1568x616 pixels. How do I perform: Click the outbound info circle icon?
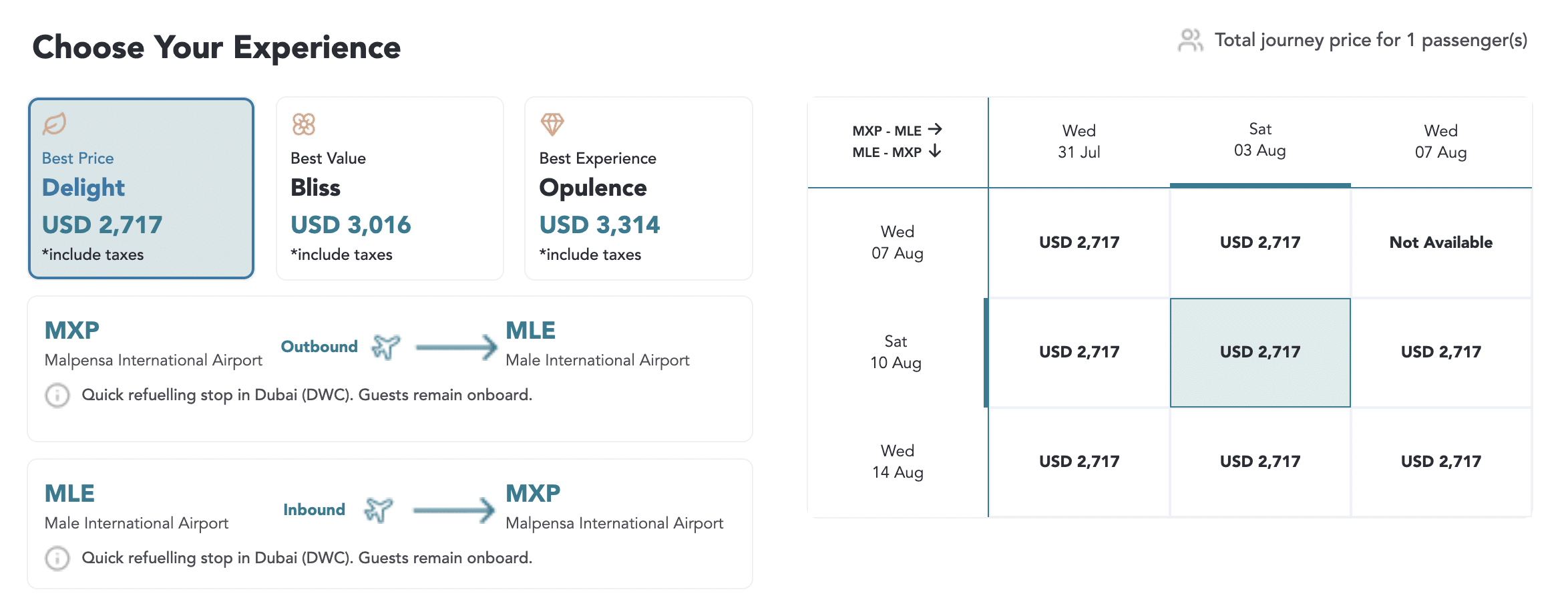pyautogui.click(x=57, y=396)
